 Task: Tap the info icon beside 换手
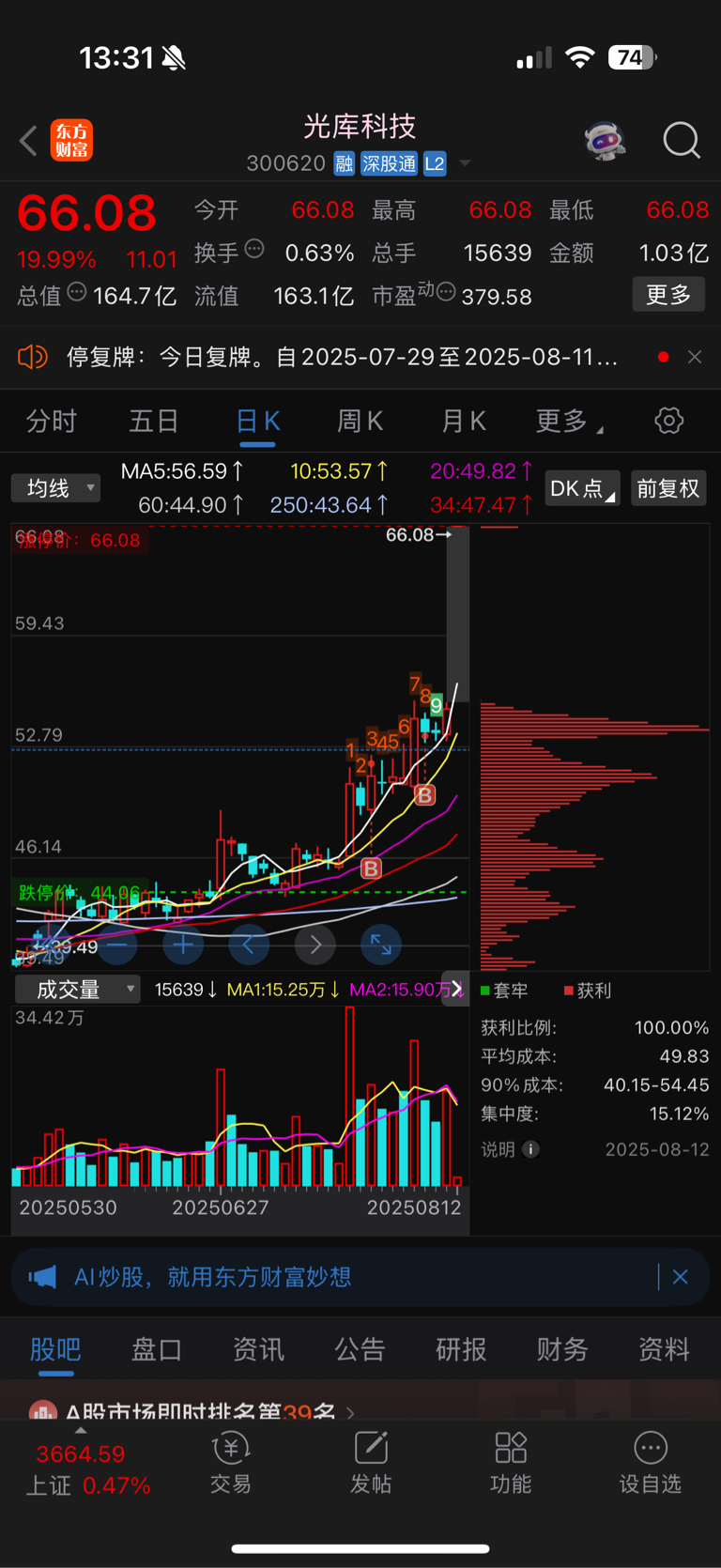pos(254,250)
